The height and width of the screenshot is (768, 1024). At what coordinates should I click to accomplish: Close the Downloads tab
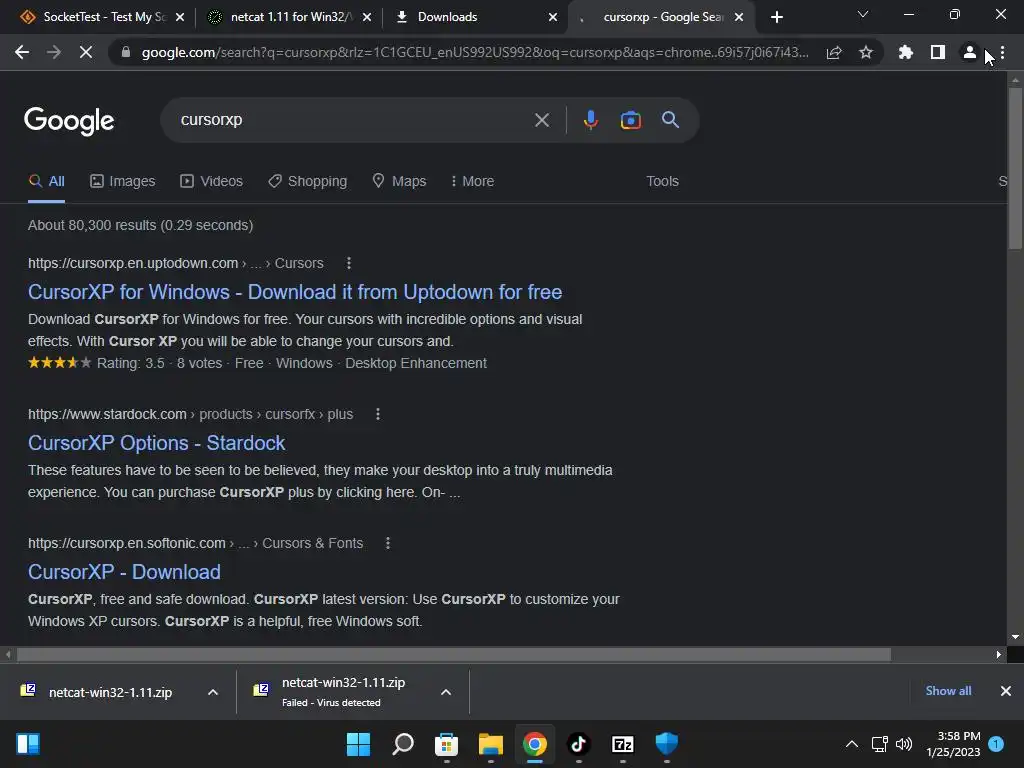[x=553, y=17]
